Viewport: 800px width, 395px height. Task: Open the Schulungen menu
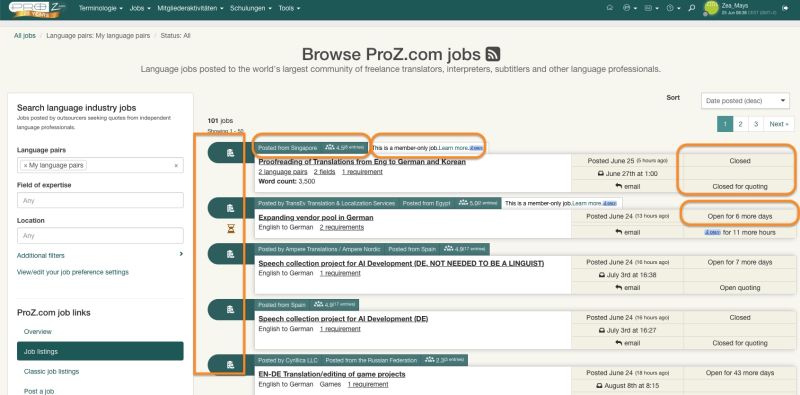(251, 9)
